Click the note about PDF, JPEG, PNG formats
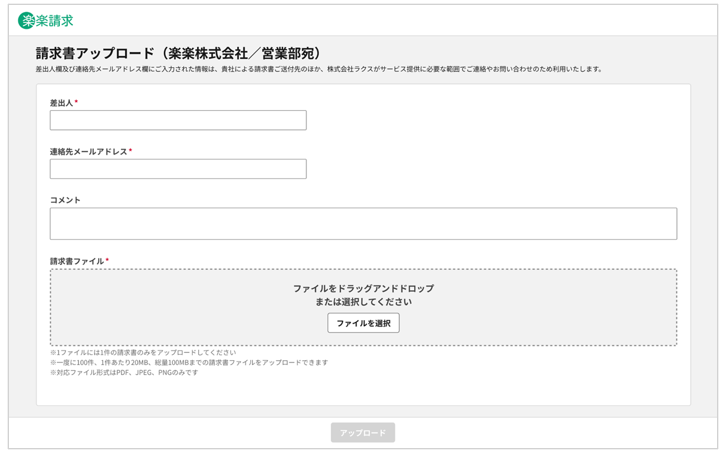726x453 pixels. pyautogui.click(x=124, y=373)
